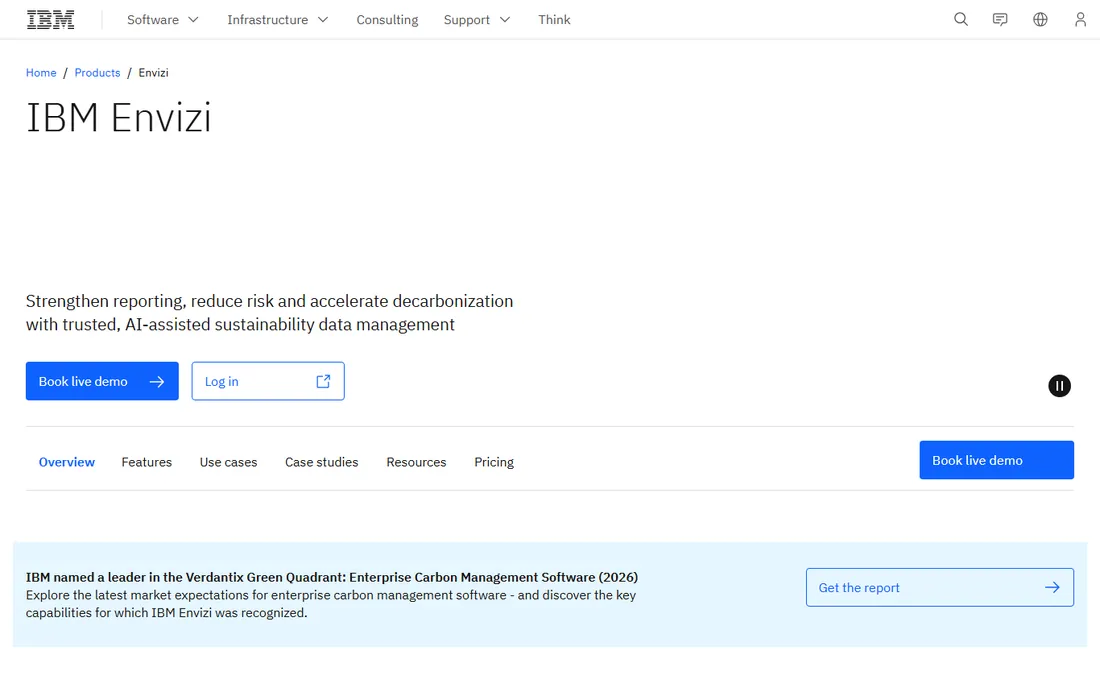This screenshot has height=688, width=1100.
Task: Expand the Support menu
Action: click(x=476, y=20)
